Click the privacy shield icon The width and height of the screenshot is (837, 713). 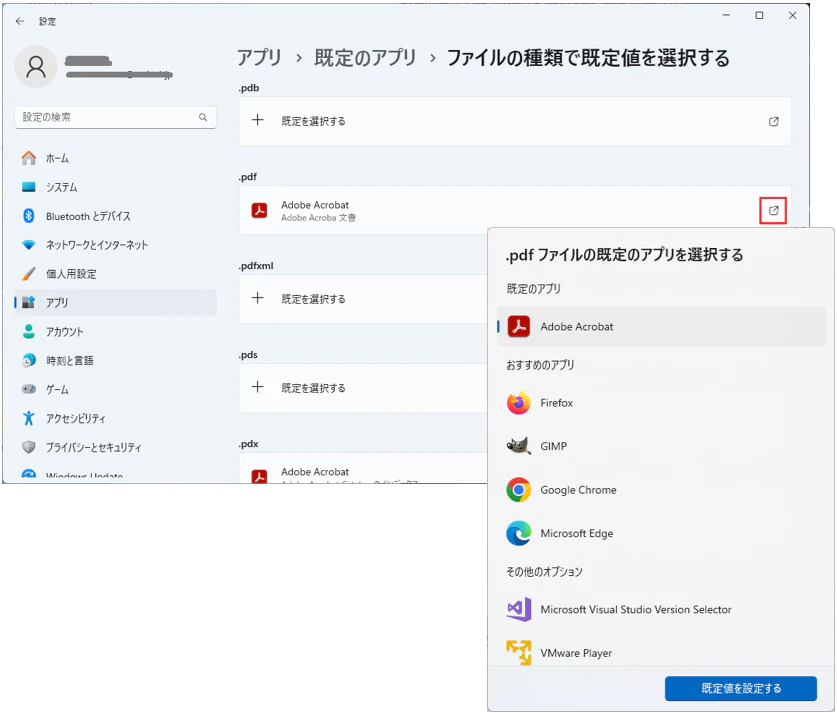pos(29,447)
